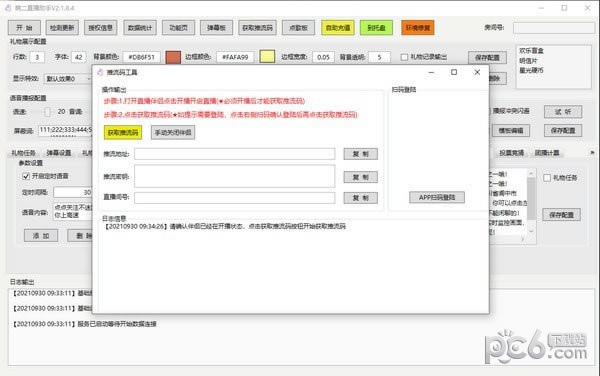Open 授权信息 from the main toolbar
The height and width of the screenshot is (376, 600).
101,28
